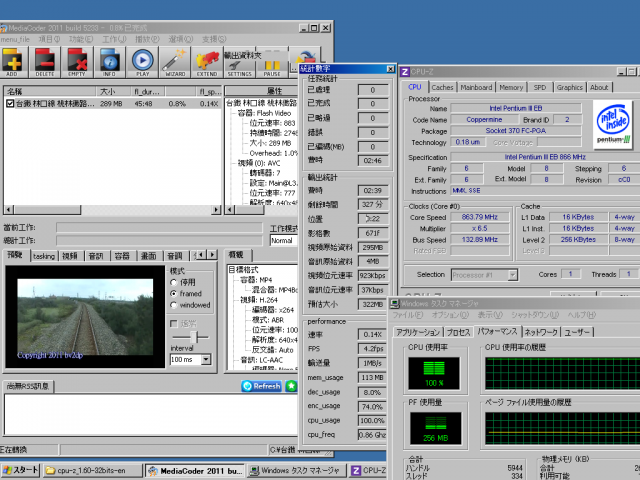Click the Refresh button
Screen dimensions: 640x480
pyautogui.click(x=261, y=386)
